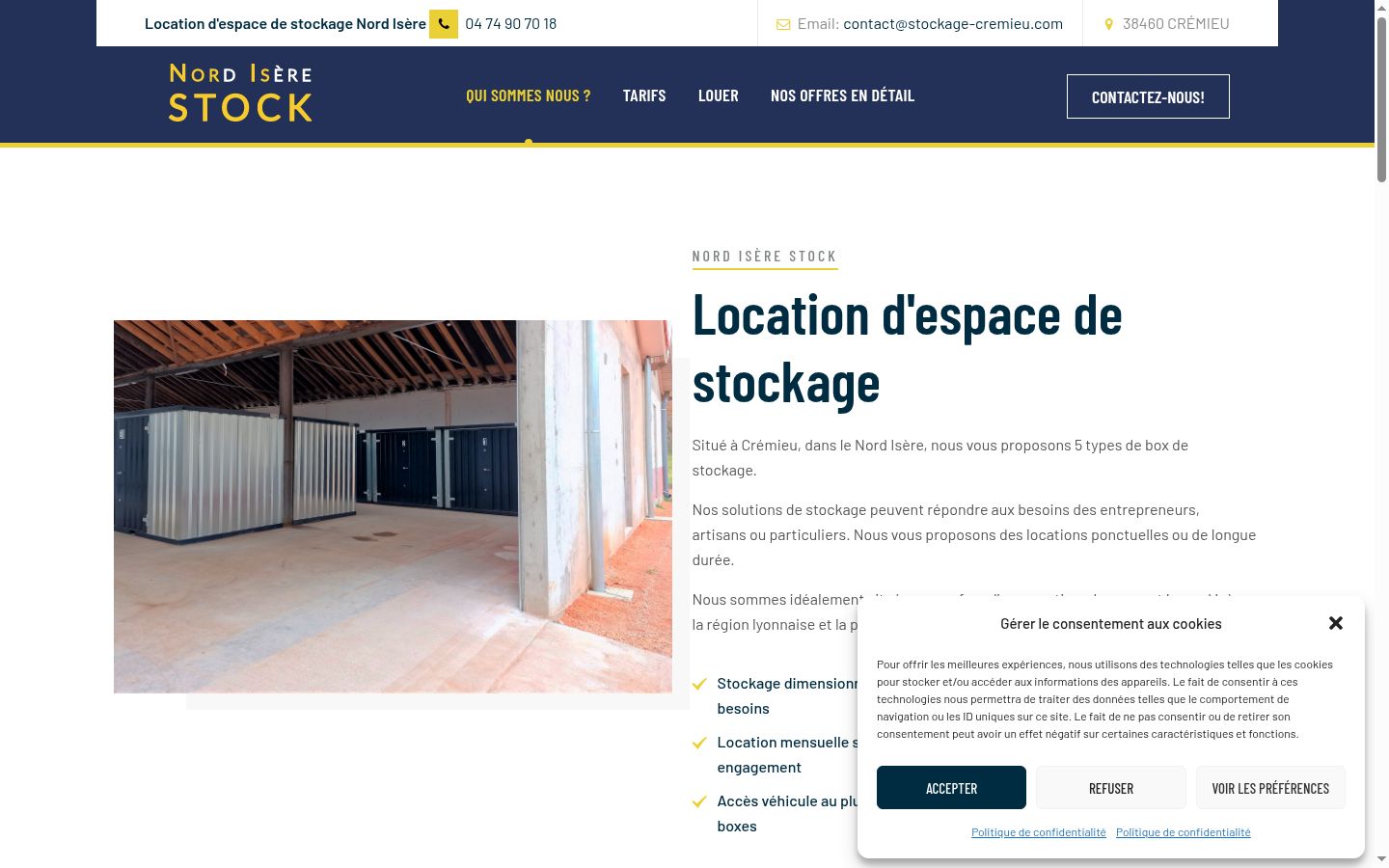Image resolution: width=1389 pixels, height=868 pixels.
Task: Open Nos offres en détail menu
Action: pos(842,95)
